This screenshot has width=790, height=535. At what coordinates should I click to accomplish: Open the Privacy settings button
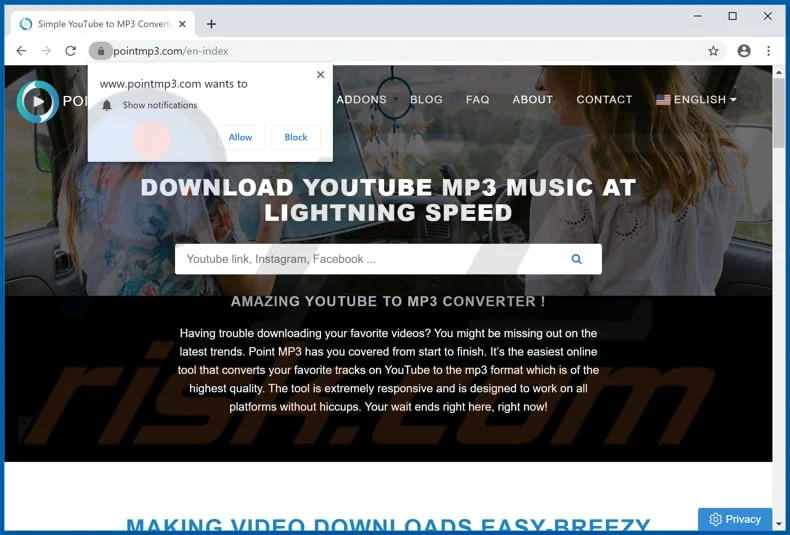(x=735, y=519)
